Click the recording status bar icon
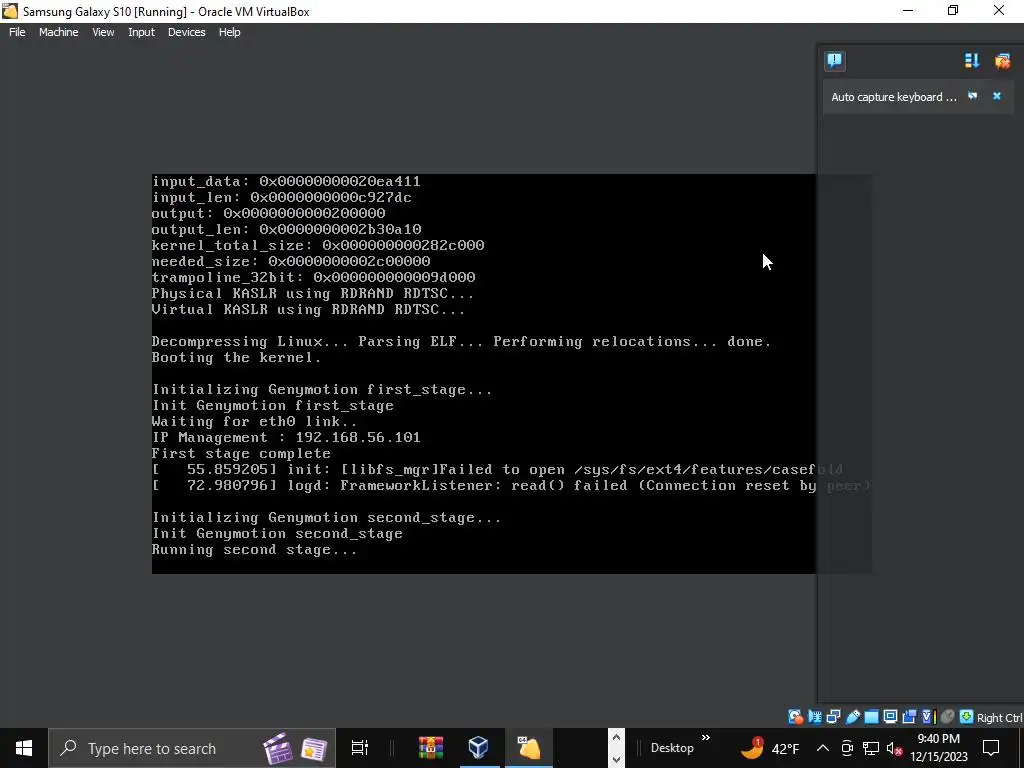The height and width of the screenshot is (768, 1024). point(909,717)
